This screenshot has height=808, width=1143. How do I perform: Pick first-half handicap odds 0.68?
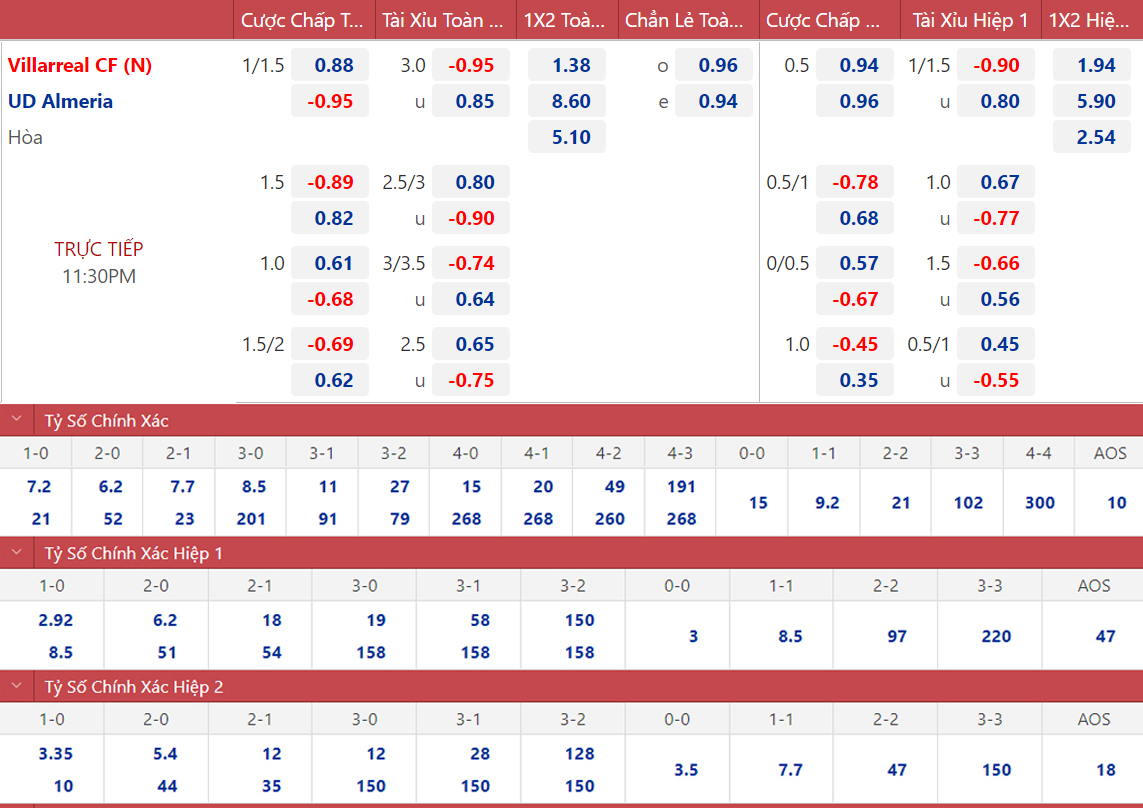click(855, 218)
